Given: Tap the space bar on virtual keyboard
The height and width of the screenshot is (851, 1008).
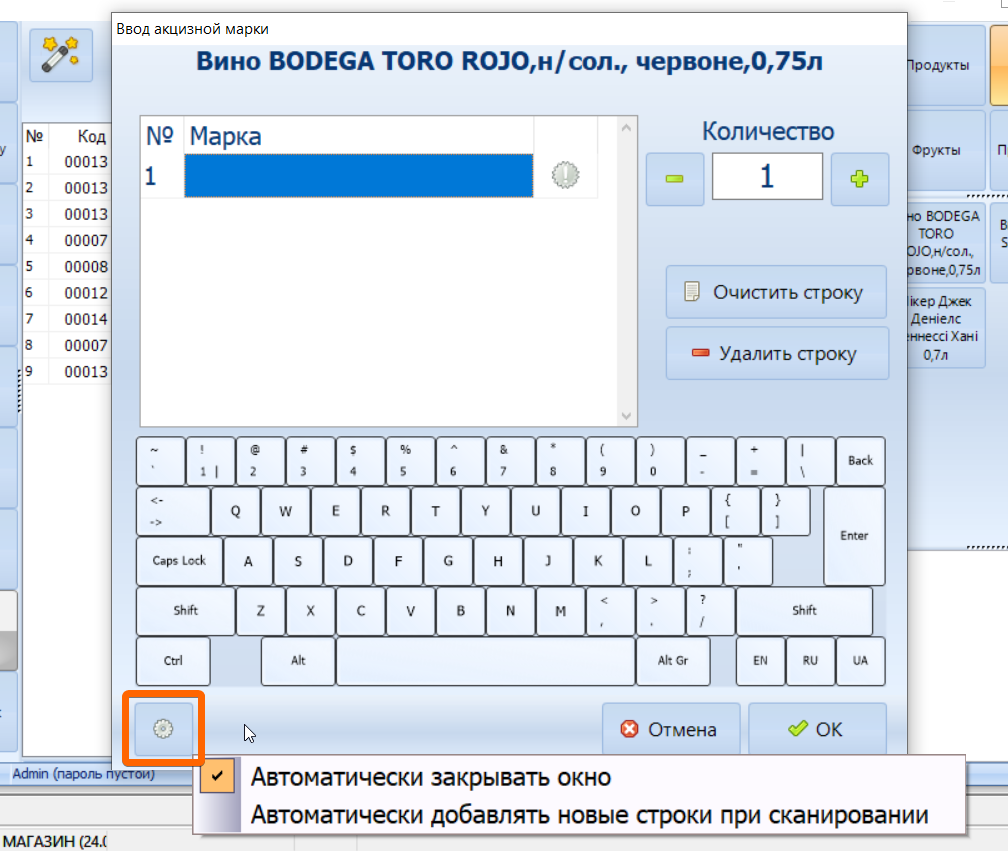Looking at the screenshot, I should tap(485, 661).
